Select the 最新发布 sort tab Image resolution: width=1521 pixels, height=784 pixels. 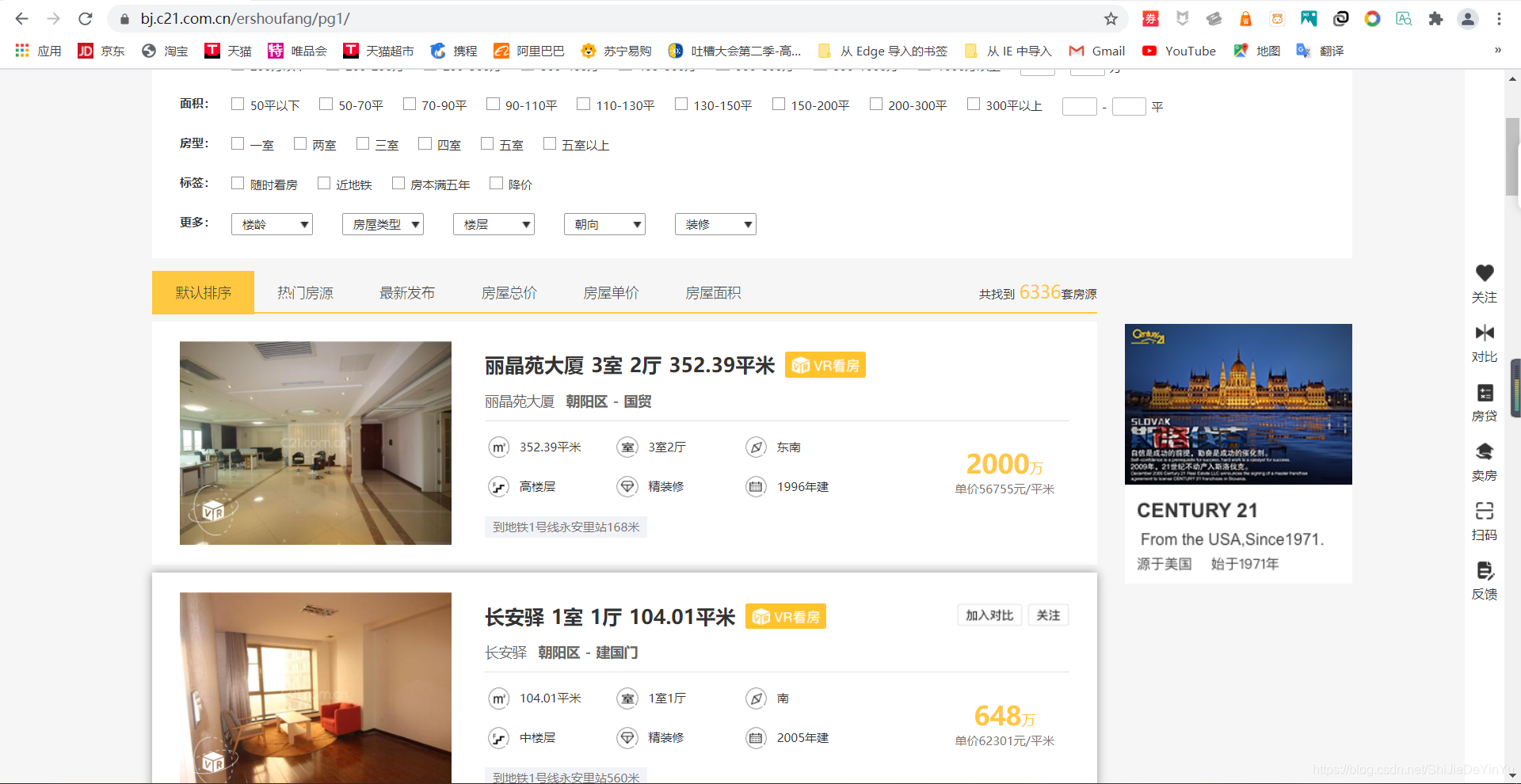407,293
